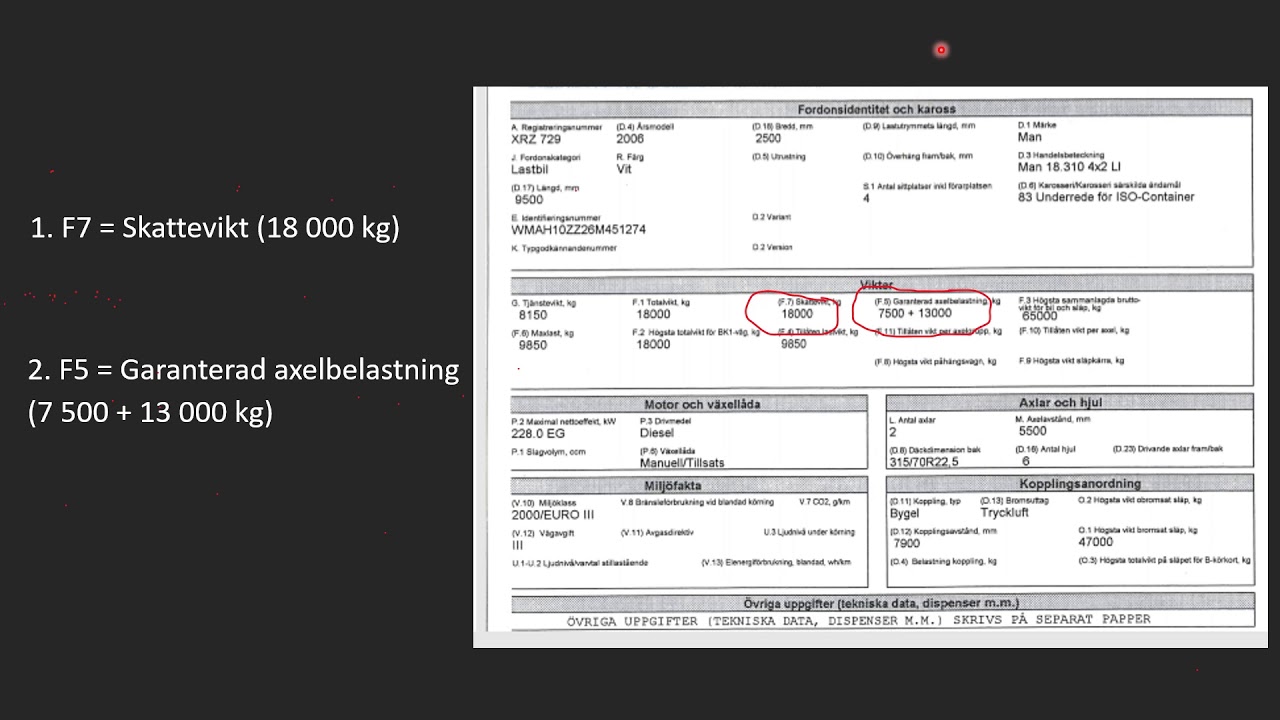Click the "18000" under F.7 Skattevikt
The image size is (1280, 720).
pyautogui.click(x=797, y=314)
